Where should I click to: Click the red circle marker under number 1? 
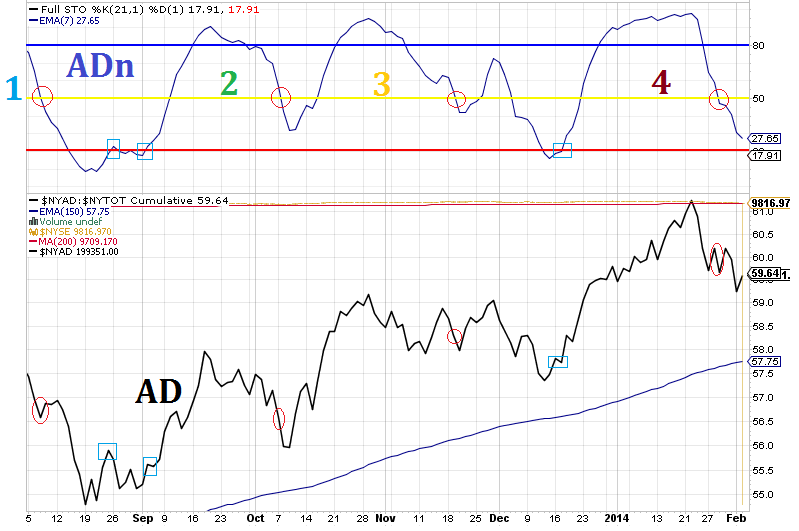point(41,97)
